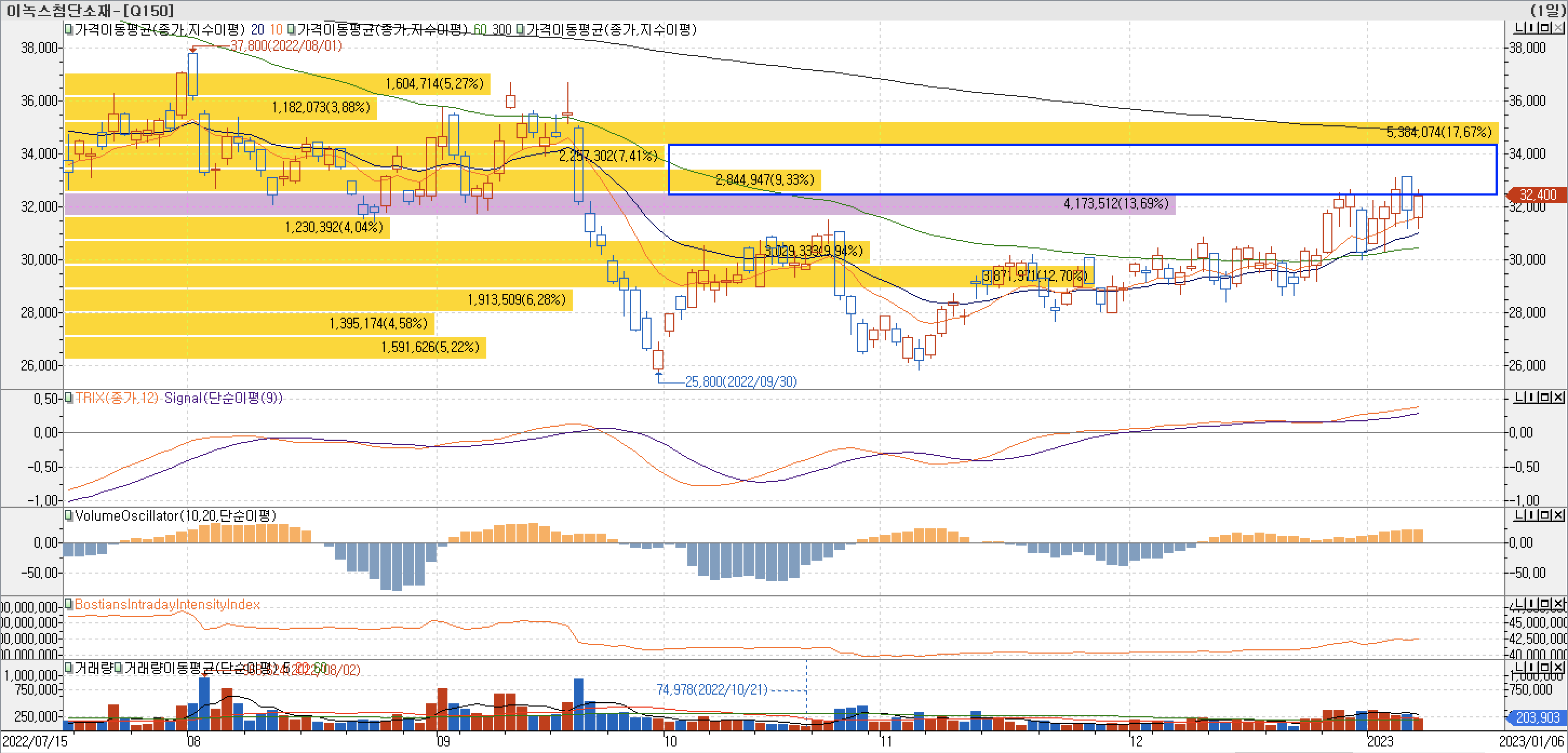Toggle the 가격이동평균 60 300 checkbox
Viewport: 1568px width, 753px height.
[292, 29]
